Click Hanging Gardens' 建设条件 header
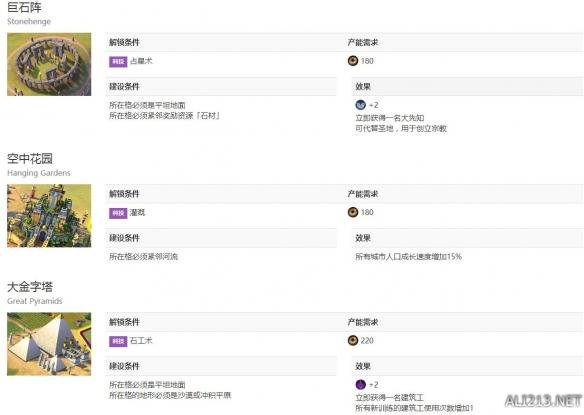This screenshot has height=415, width=584. click(x=124, y=238)
